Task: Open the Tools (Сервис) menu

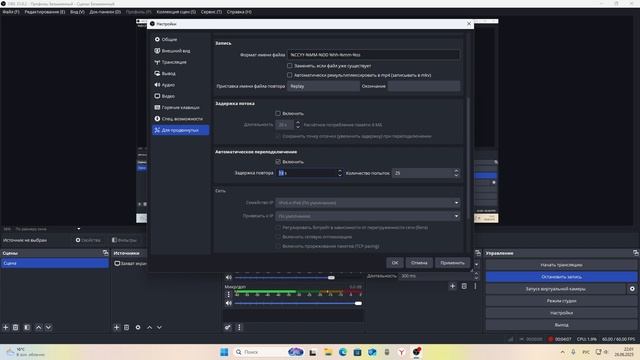Action: [x=211, y=12]
